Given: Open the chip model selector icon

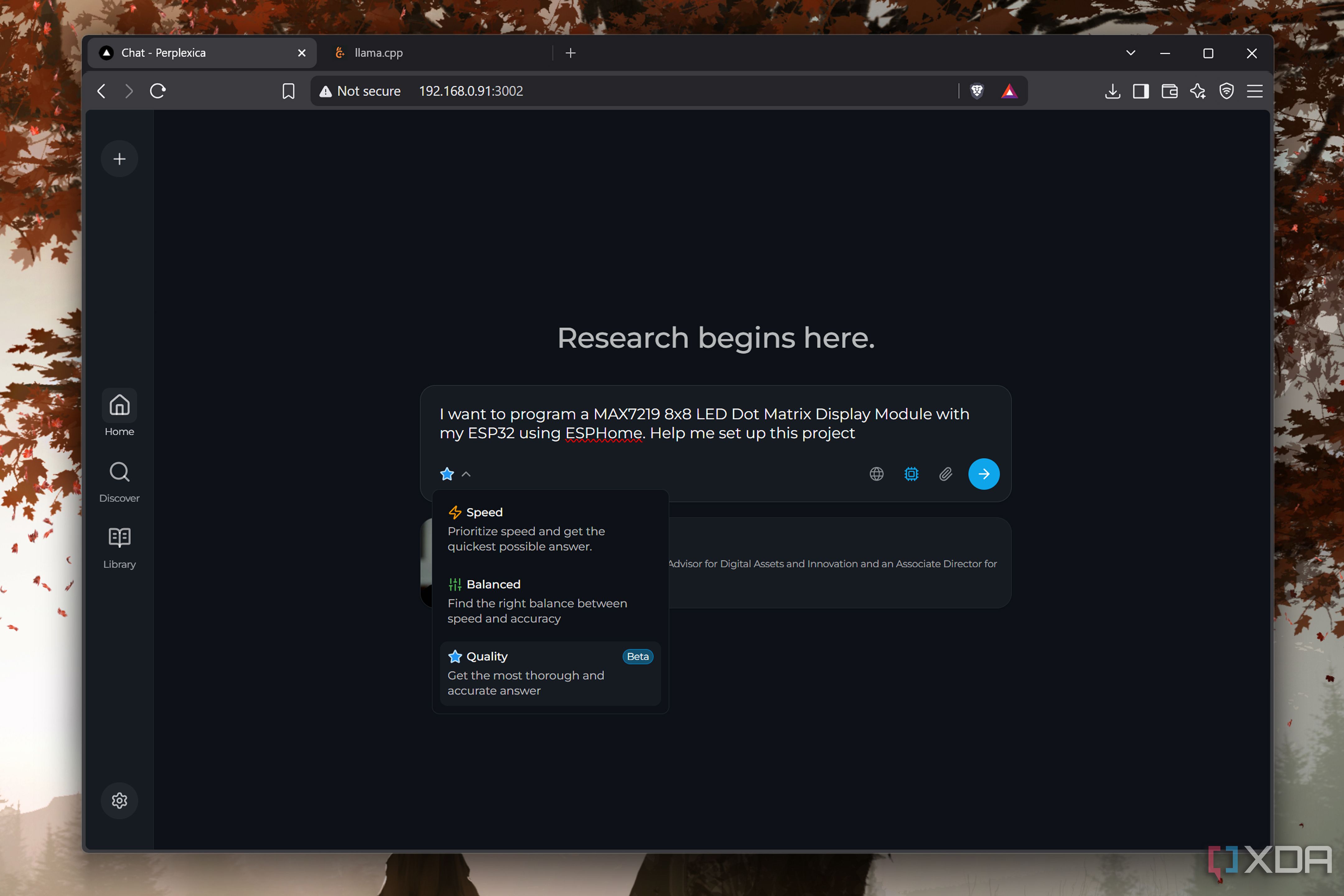Looking at the screenshot, I should 912,474.
